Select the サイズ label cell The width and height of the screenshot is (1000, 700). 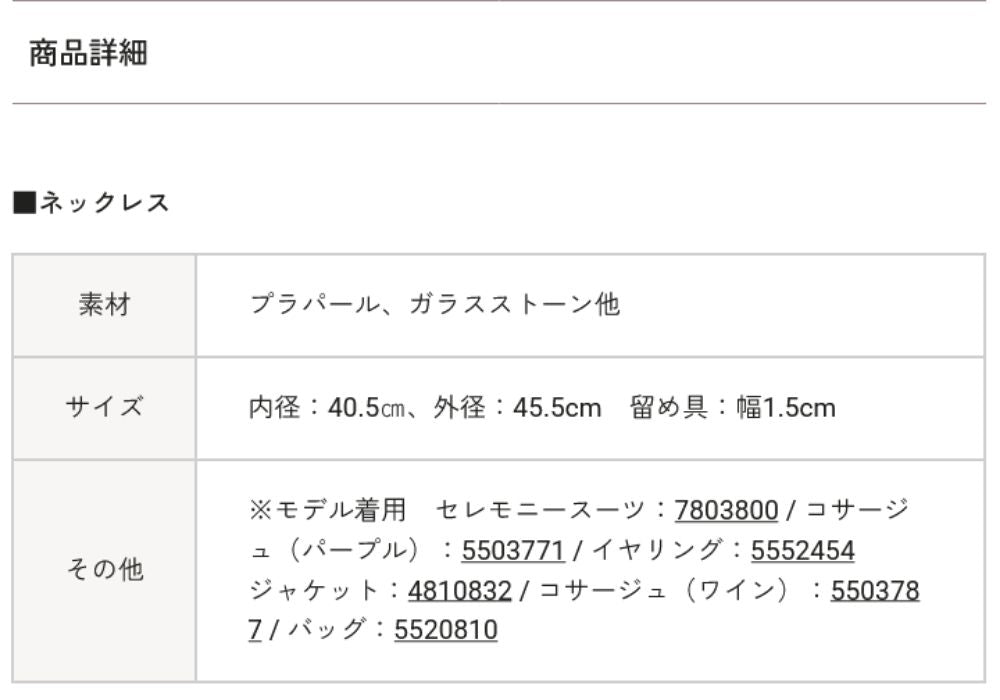(105, 407)
